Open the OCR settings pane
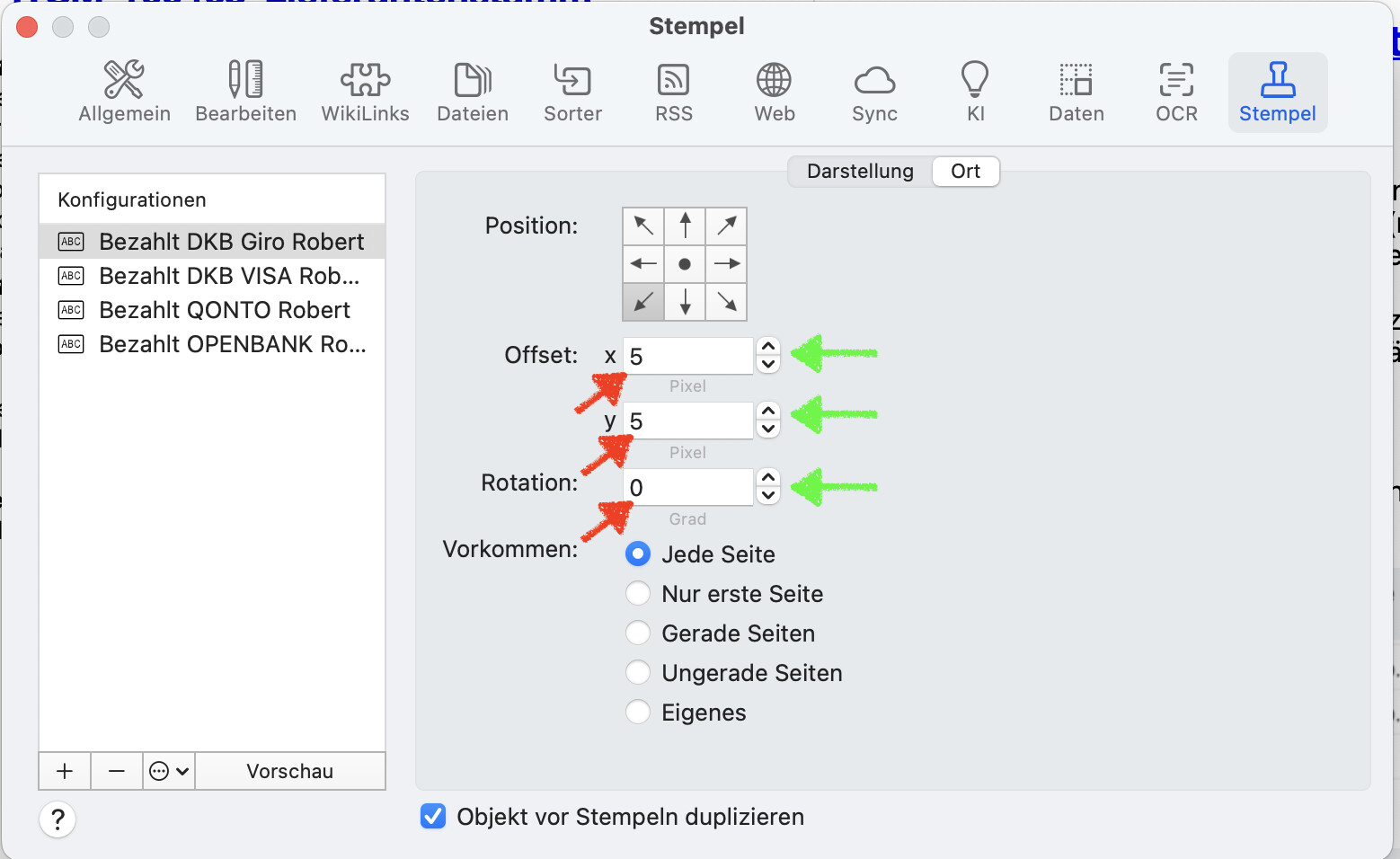Viewport: 1400px width, 859px height. 1176,92
